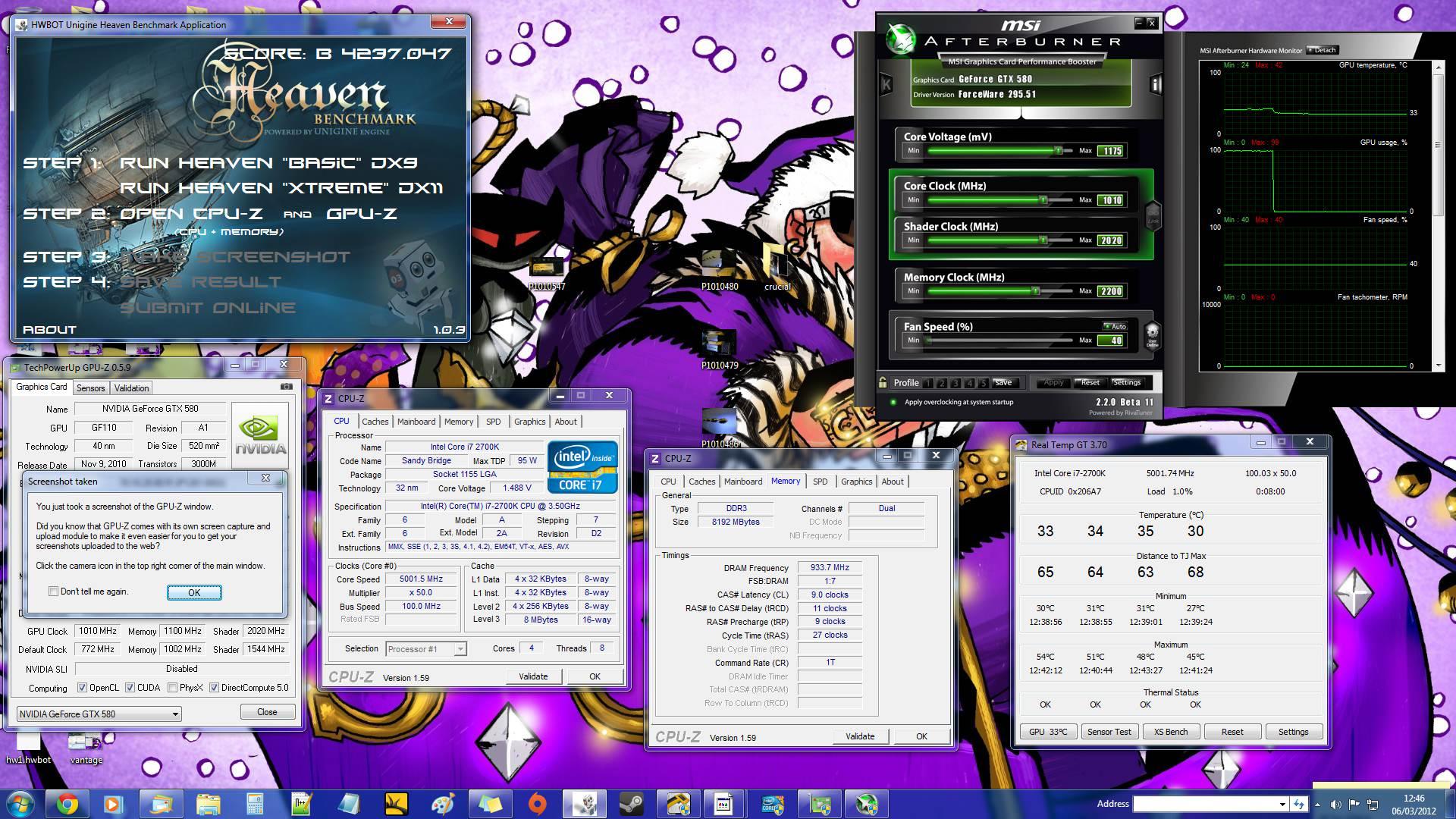The width and height of the screenshot is (1456, 819).
Task: Open Google Chrome from the taskbar
Action: pos(67,804)
